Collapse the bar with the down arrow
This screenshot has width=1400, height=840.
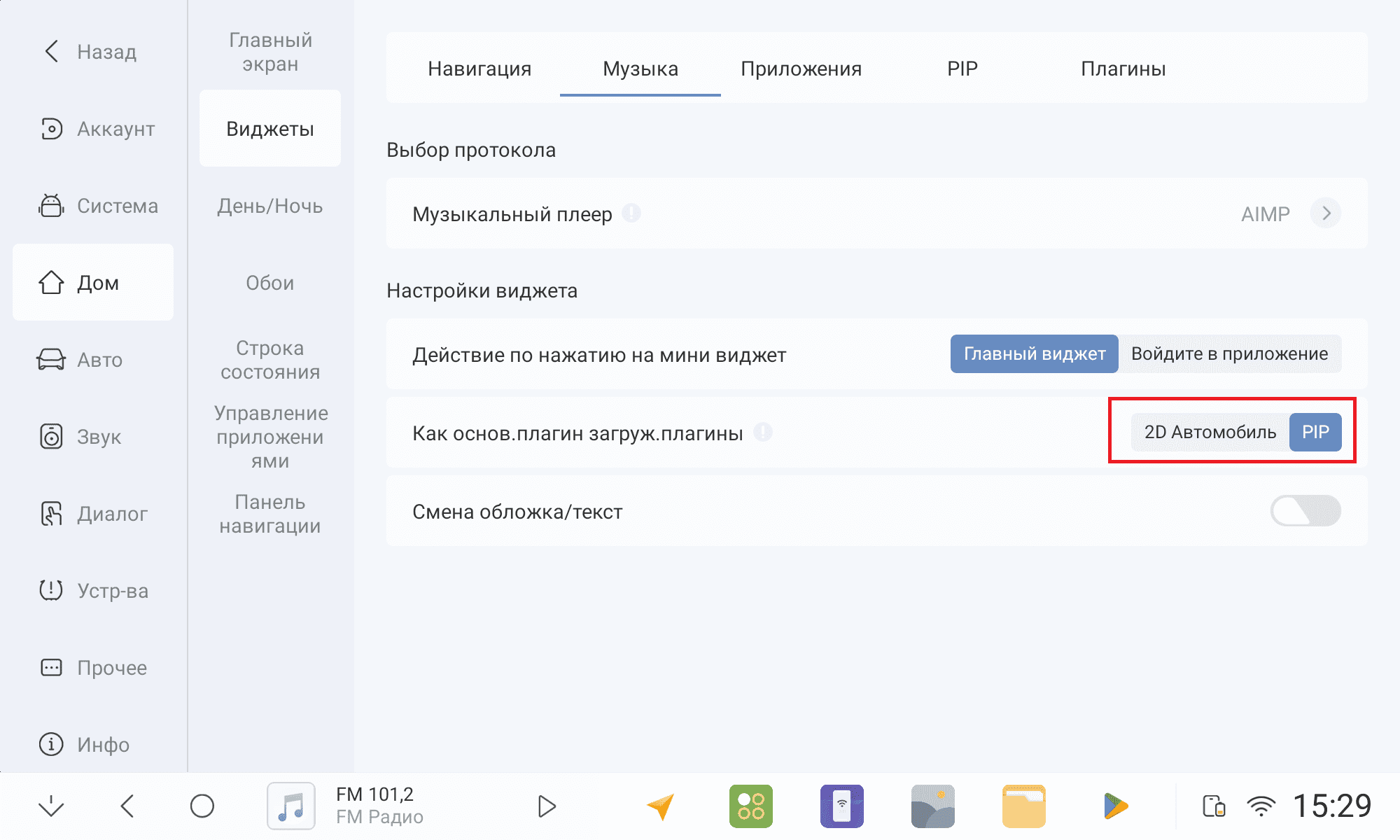51,806
